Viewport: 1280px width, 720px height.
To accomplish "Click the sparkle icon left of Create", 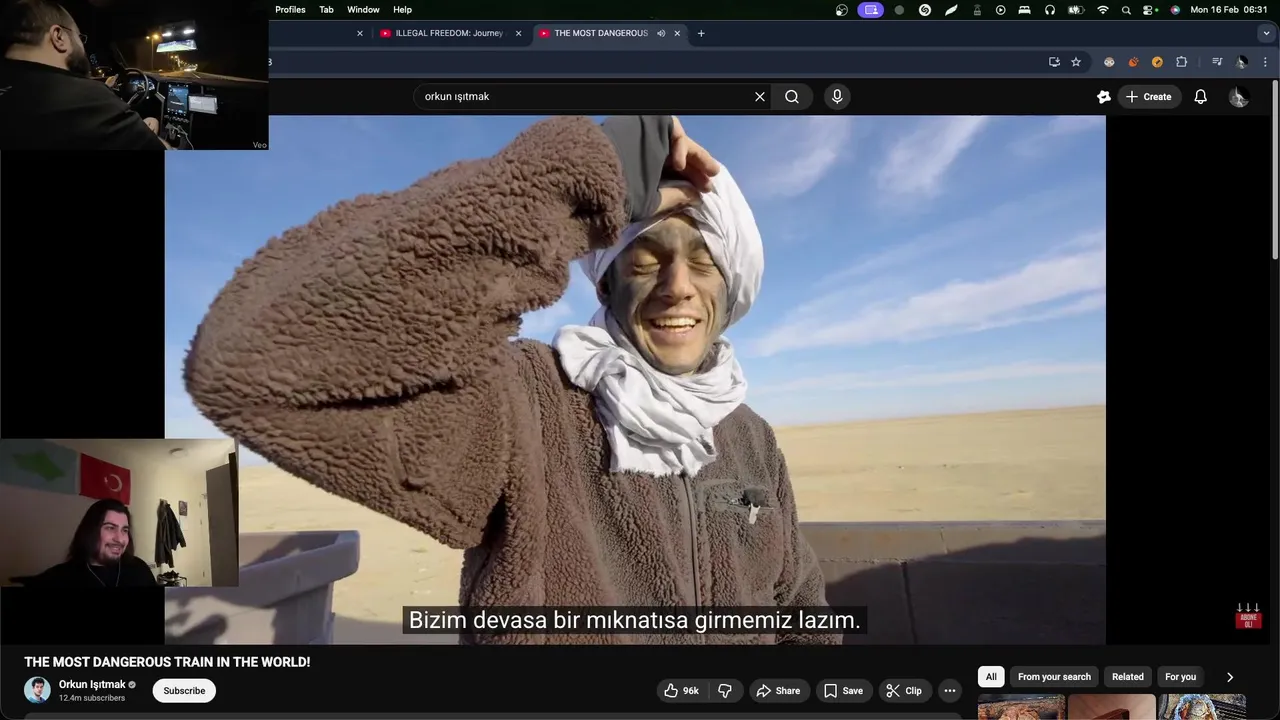I will coord(1104,97).
